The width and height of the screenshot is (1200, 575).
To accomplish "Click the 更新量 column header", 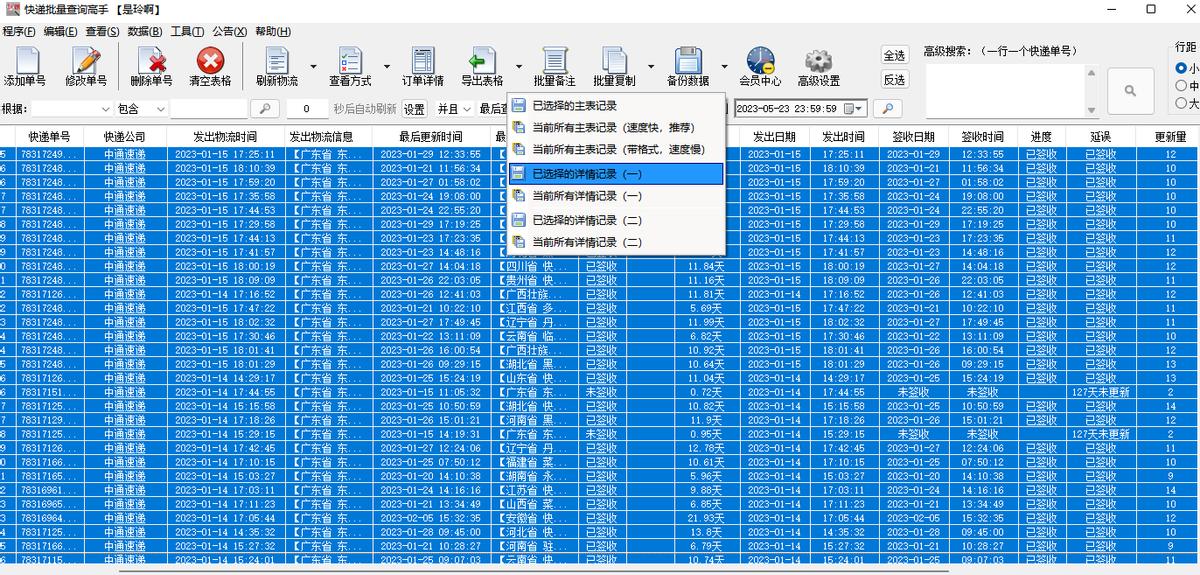I will 1170,136.
